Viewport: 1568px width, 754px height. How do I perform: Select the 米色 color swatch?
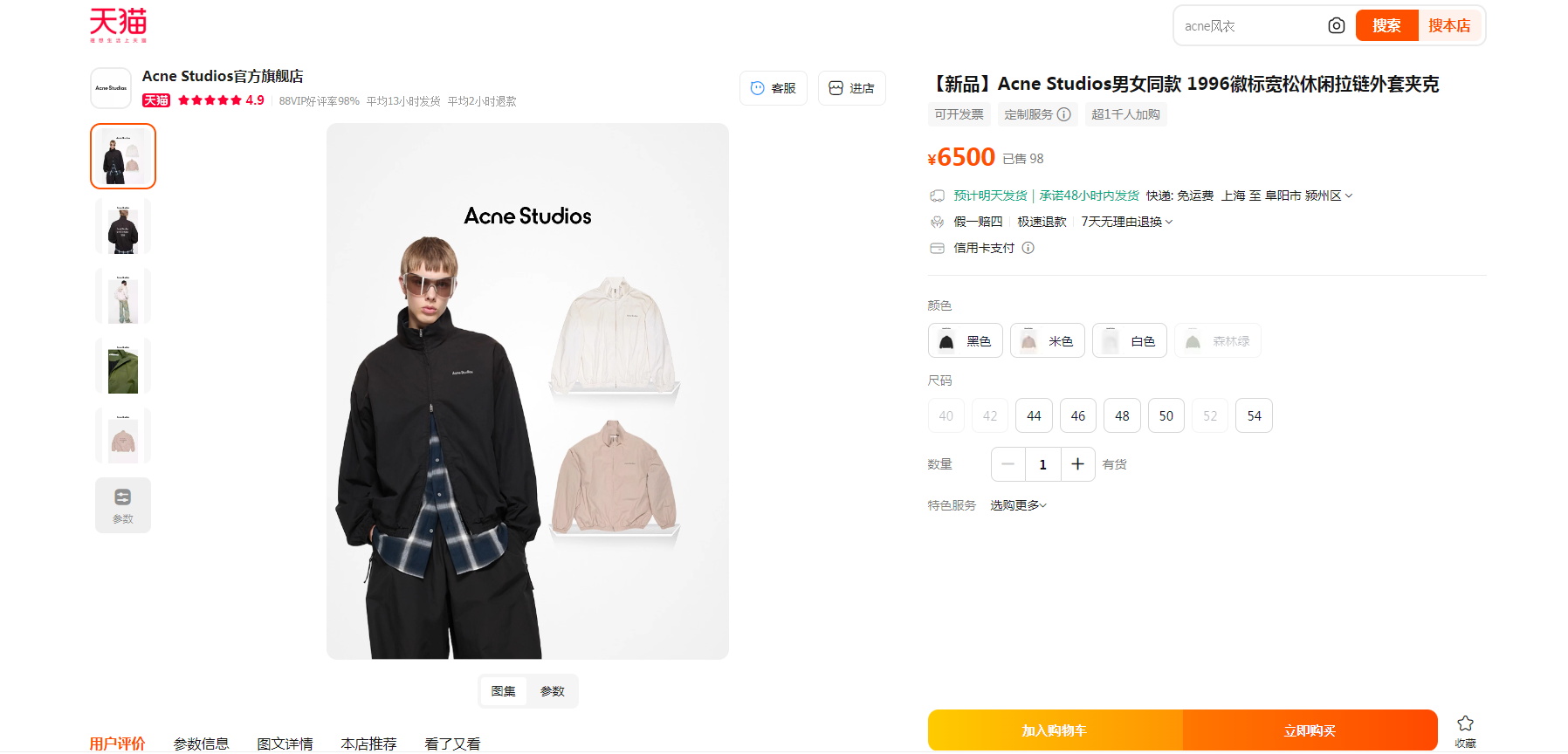1047,340
